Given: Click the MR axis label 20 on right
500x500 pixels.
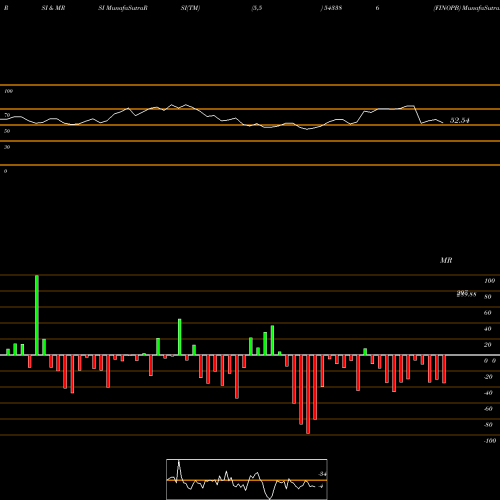Looking at the screenshot, I should [x=488, y=345].
